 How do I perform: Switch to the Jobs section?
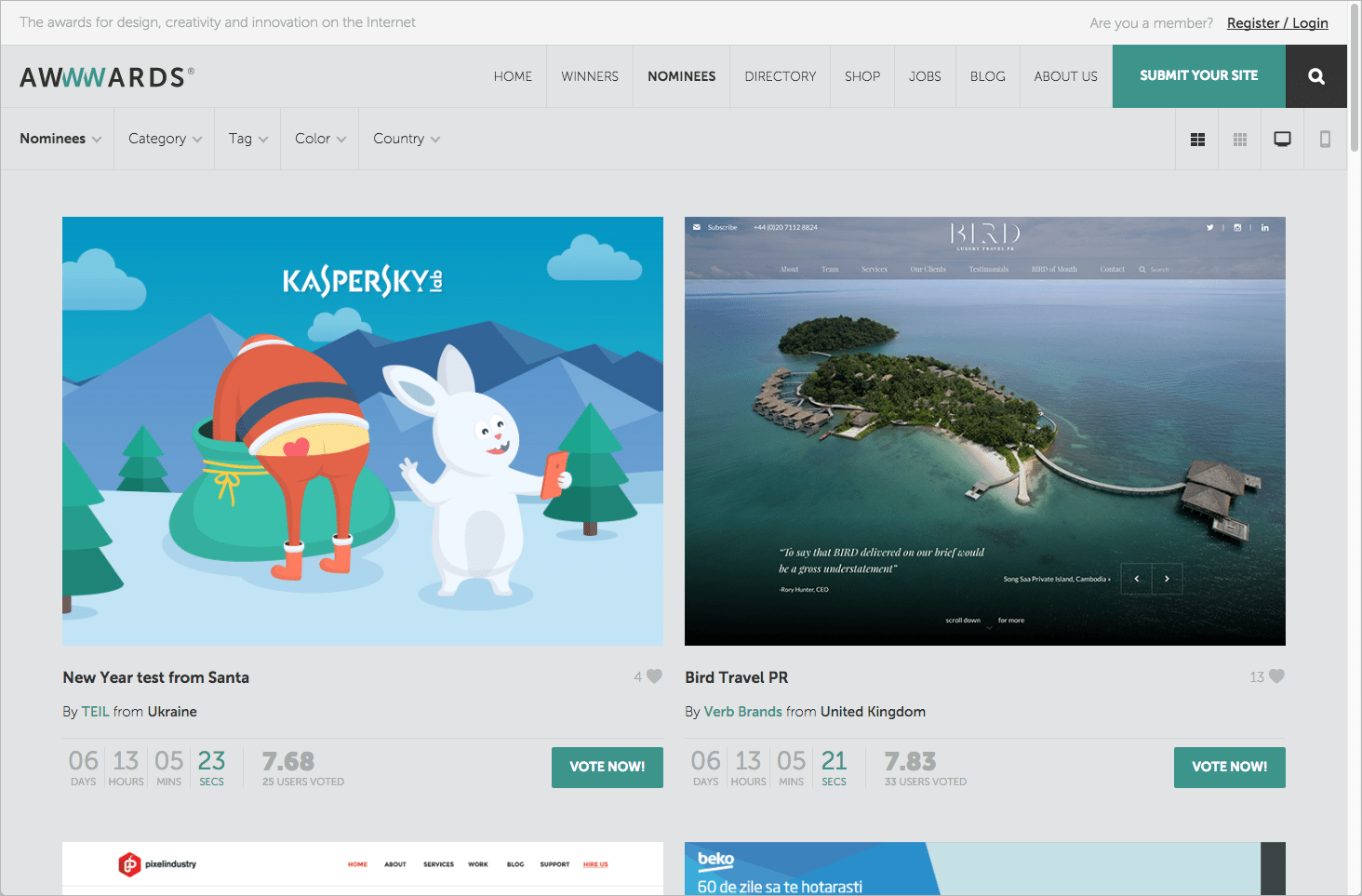click(x=925, y=75)
